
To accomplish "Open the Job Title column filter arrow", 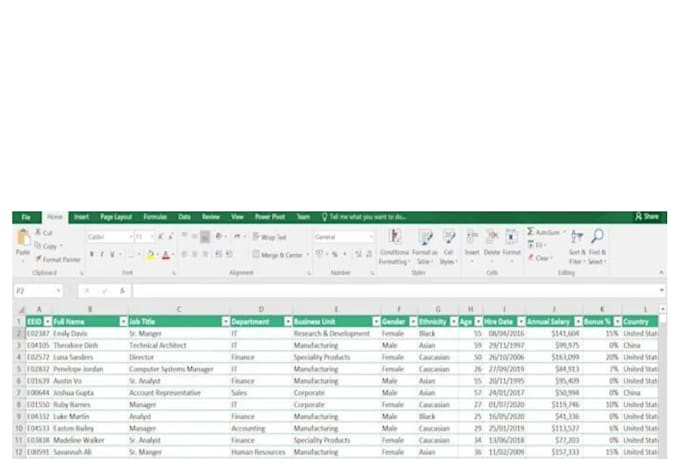I will pos(226,321).
